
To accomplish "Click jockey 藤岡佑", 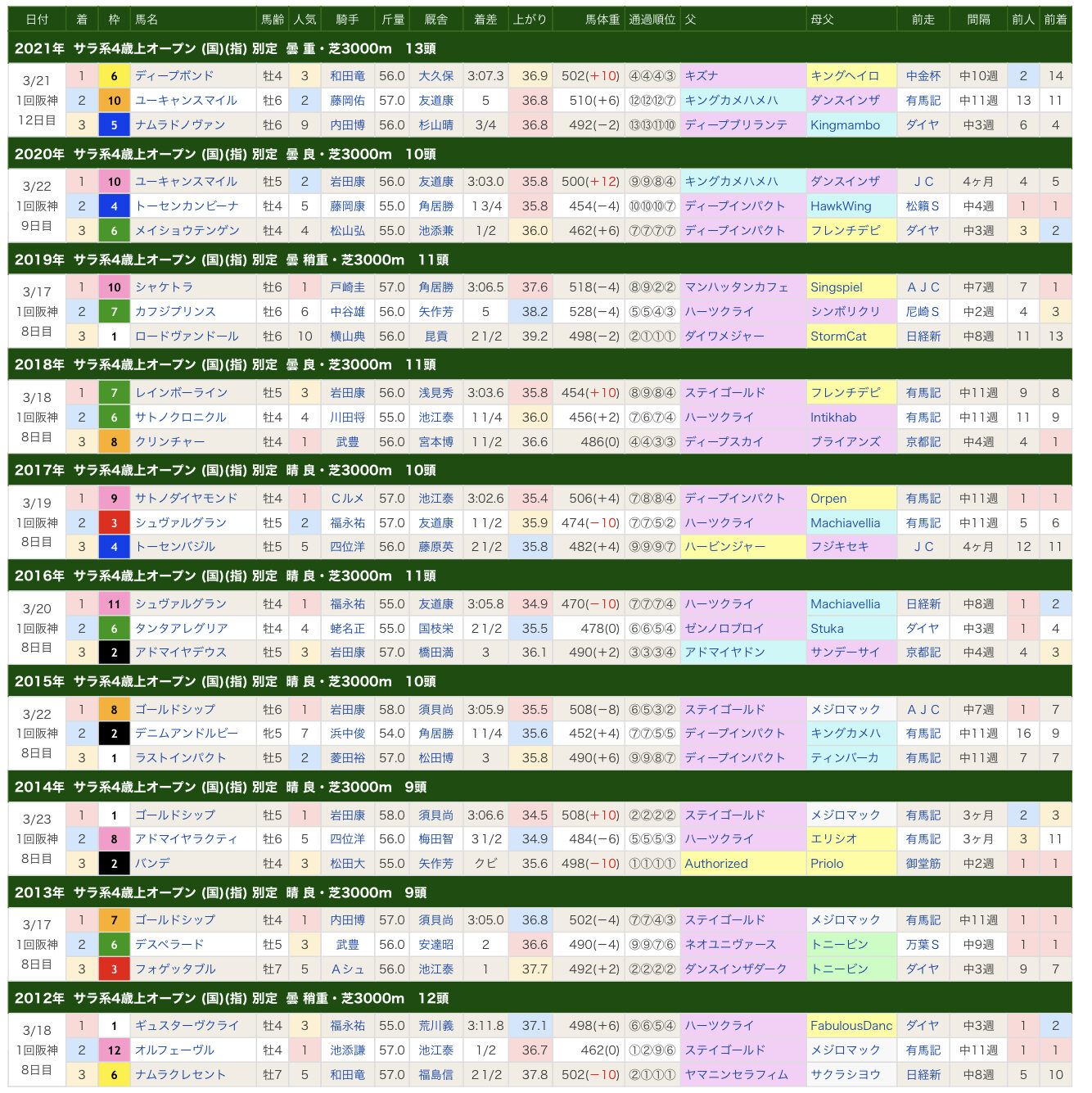I will [x=348, y=101].
